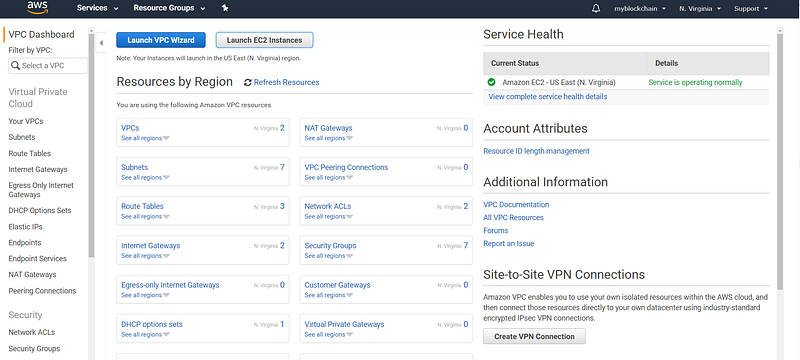Open Egress Only Internet Gateways in sidebar
The width and height of the screenshot is (800, 360).
41,190
